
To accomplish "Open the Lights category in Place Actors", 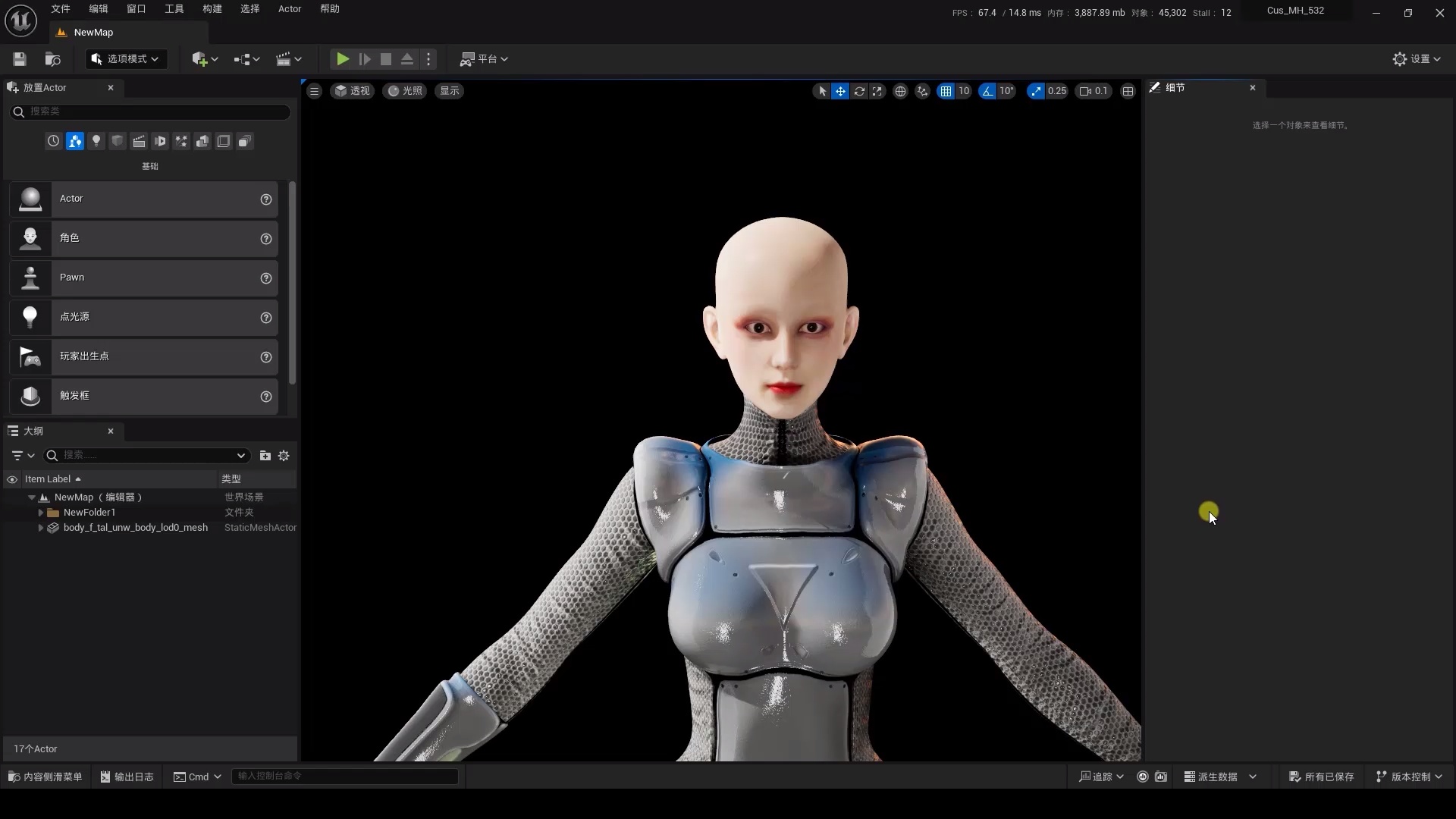I will (96, 141).
